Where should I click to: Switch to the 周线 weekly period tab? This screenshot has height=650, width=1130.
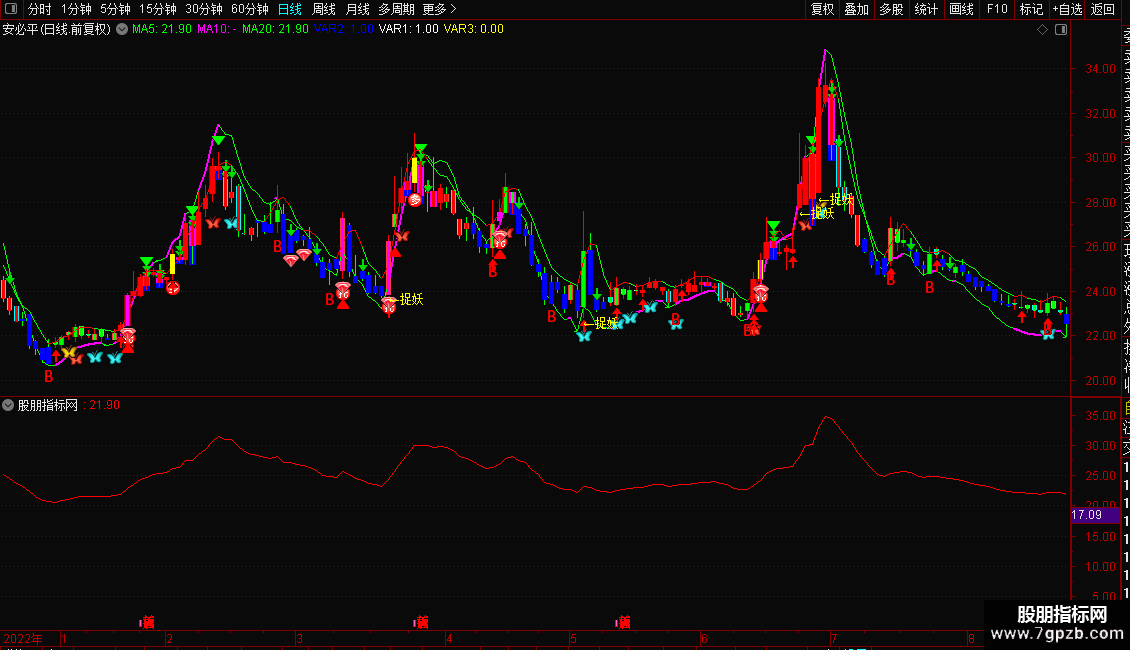click(x=324, y=9)
